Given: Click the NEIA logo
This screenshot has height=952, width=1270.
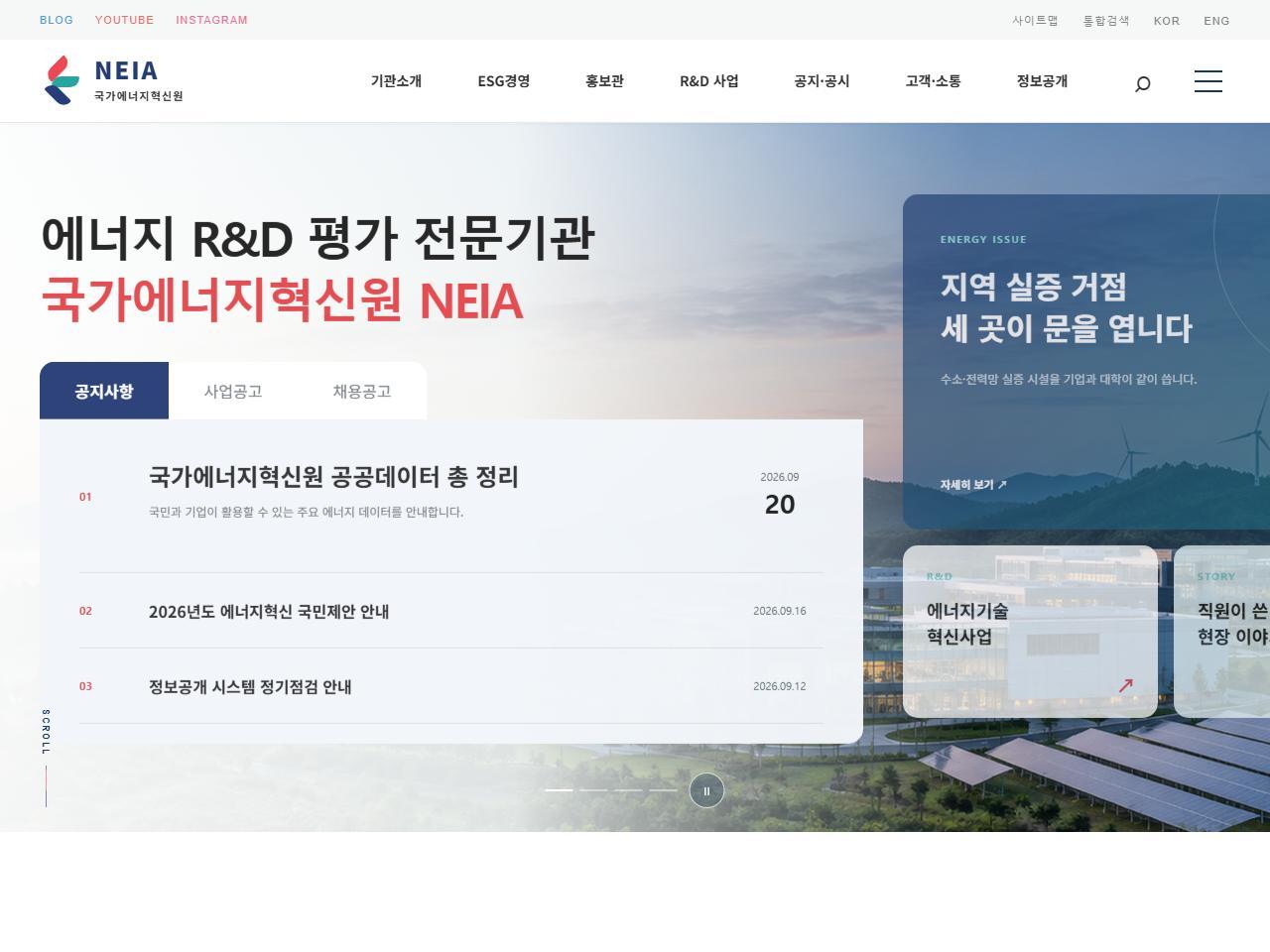Looking at the screenshot, I should pyautogui.click(x=114, y=80).
